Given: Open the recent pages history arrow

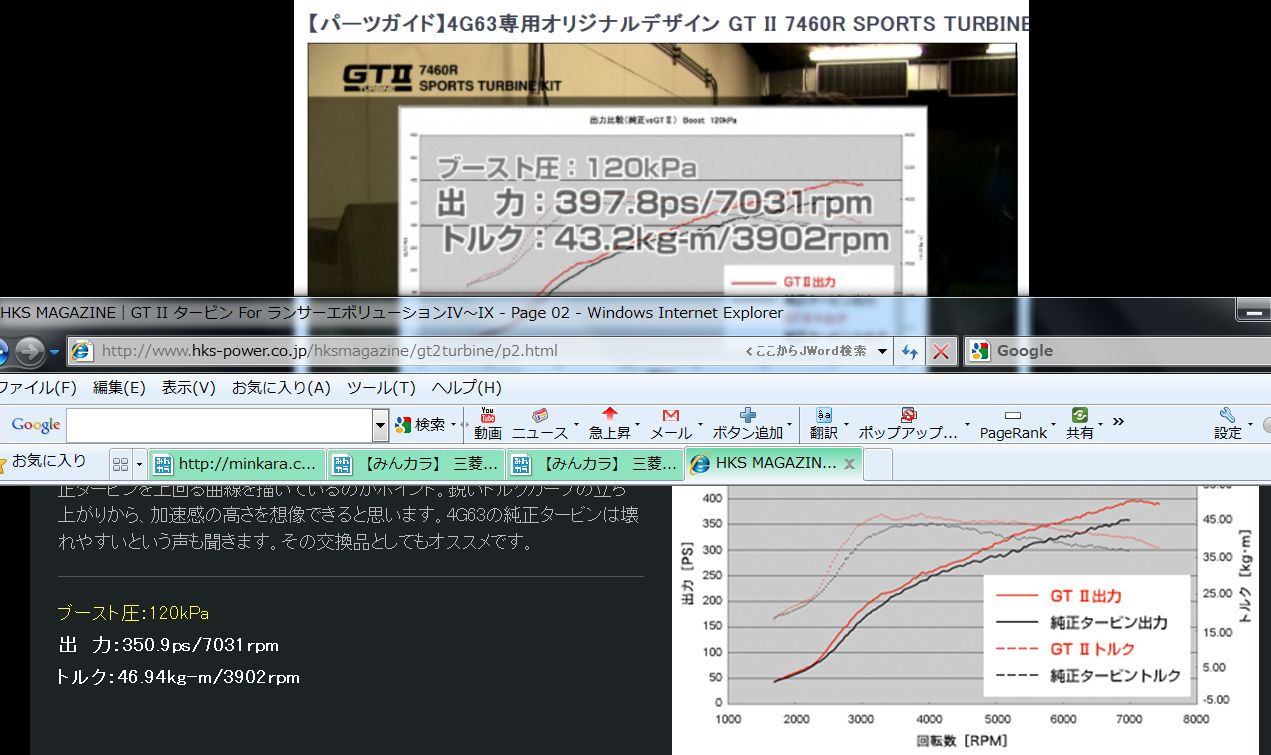Looking at the screenshot, I should [54, 352].
